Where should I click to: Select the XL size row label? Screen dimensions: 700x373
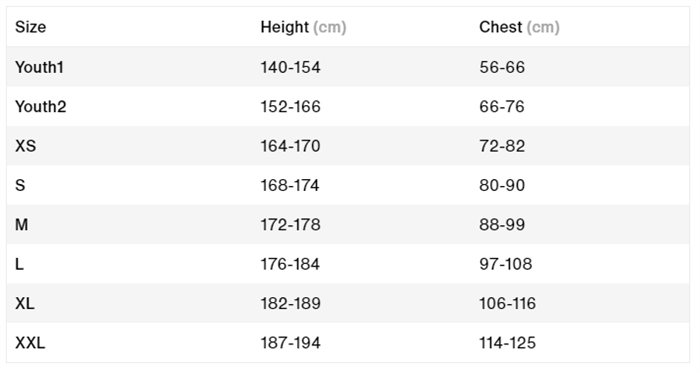point(25,303)
